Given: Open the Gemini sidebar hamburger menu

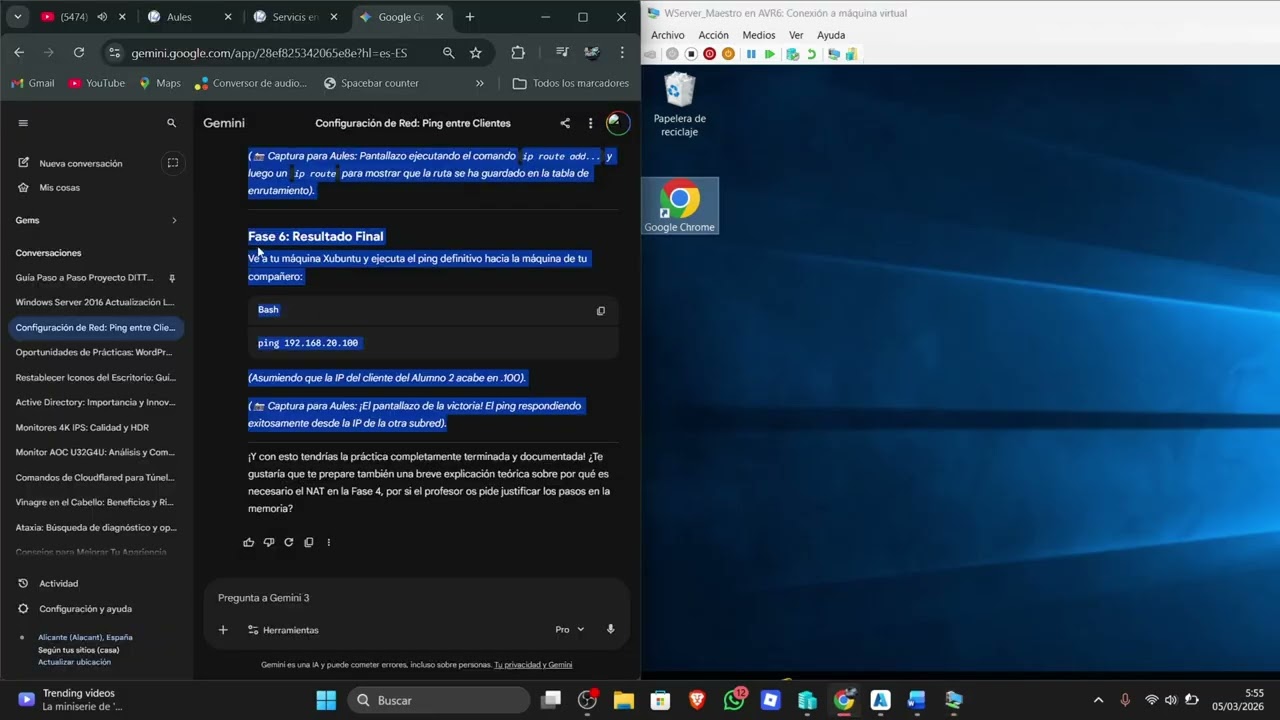Looking at the screenshot, I should 23,123.
